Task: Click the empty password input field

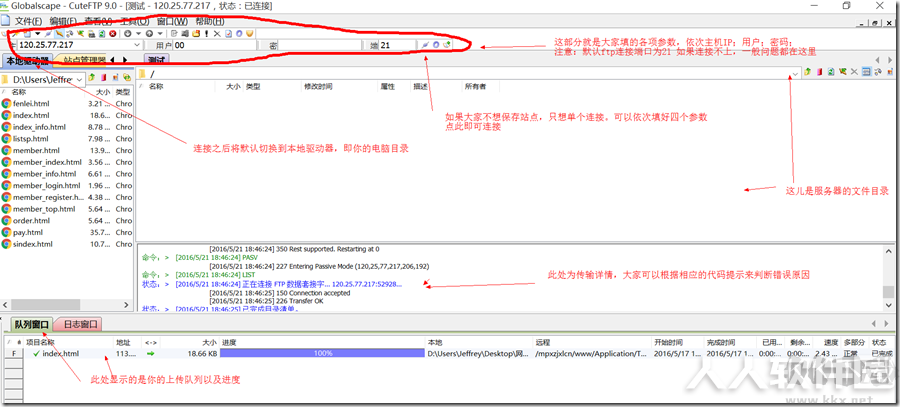Action: (x=319, y=45)
